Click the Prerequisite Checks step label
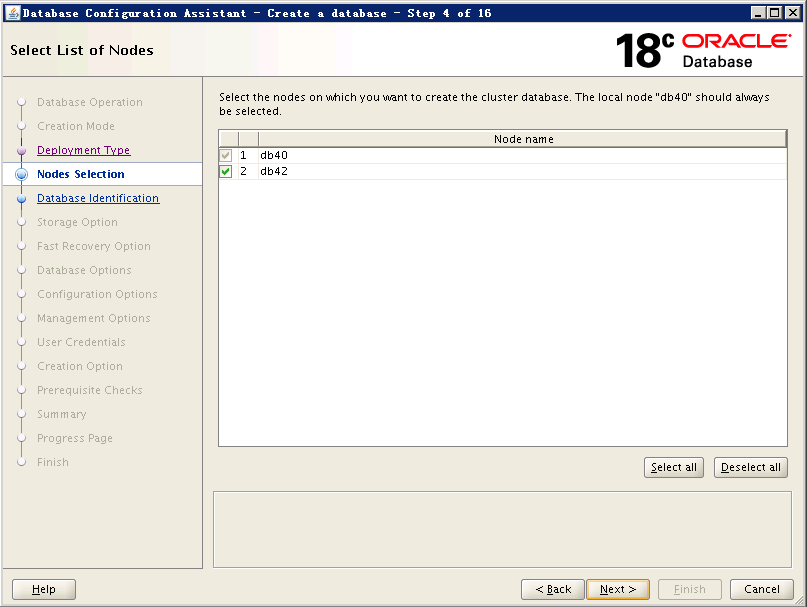The width and height of the screenshot is (807, 607). point(90,390)
